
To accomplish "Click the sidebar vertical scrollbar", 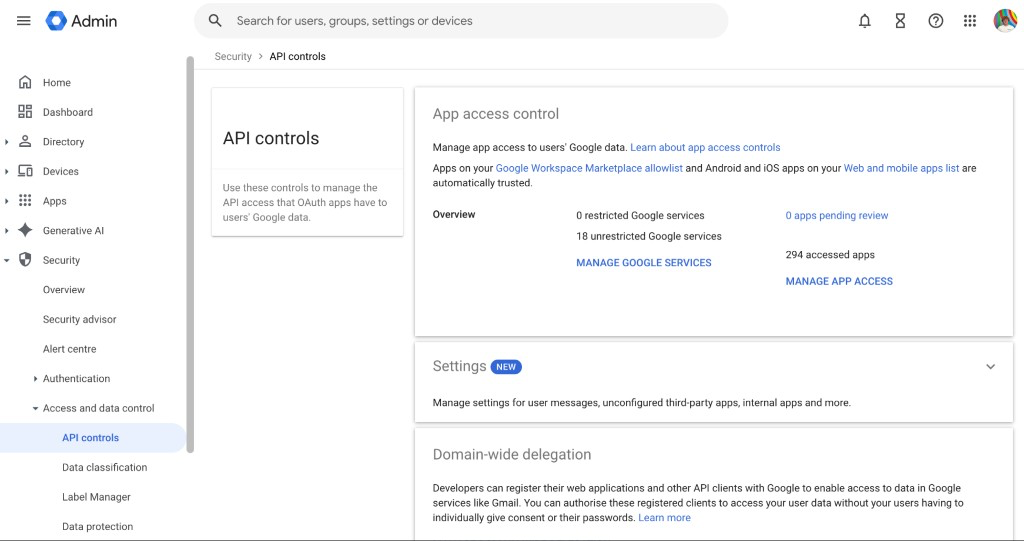I will coord(190,255).
